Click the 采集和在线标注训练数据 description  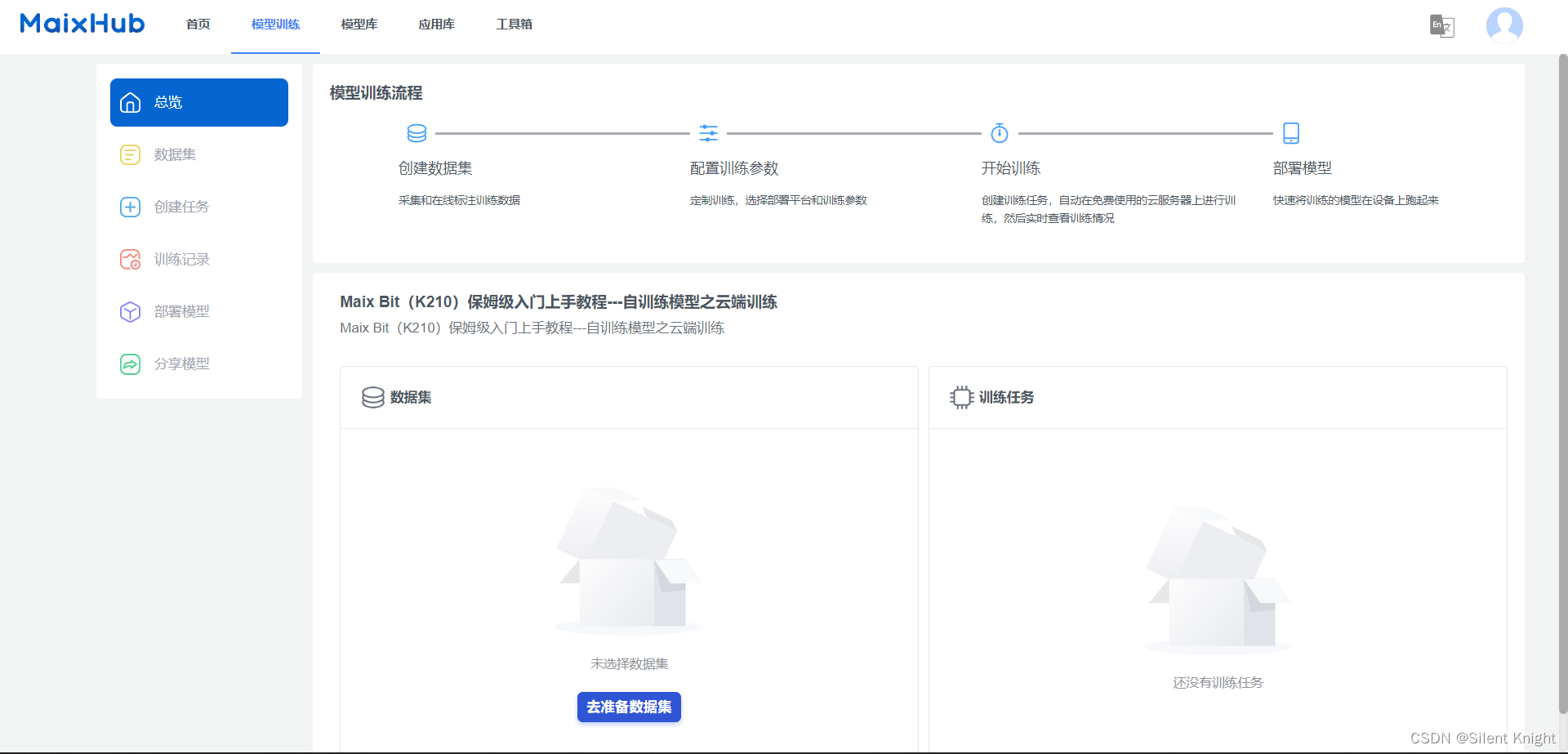[459, 200]
